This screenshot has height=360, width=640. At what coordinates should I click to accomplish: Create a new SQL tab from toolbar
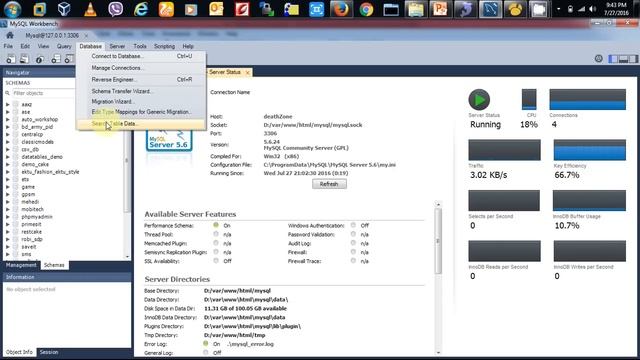11,59
